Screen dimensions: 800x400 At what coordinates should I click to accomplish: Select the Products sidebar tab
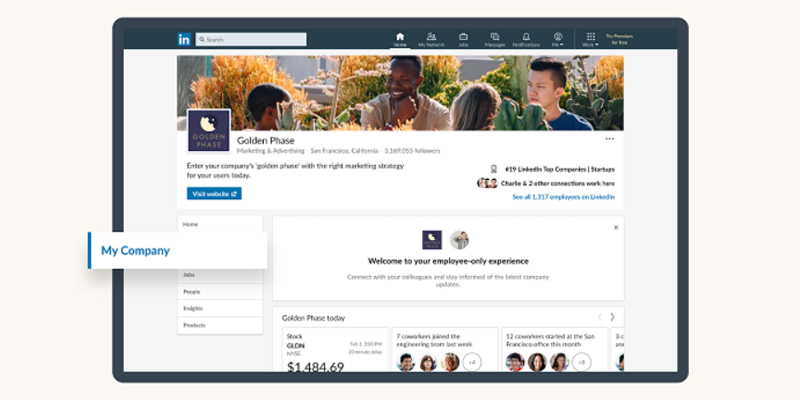click(220, 326)
